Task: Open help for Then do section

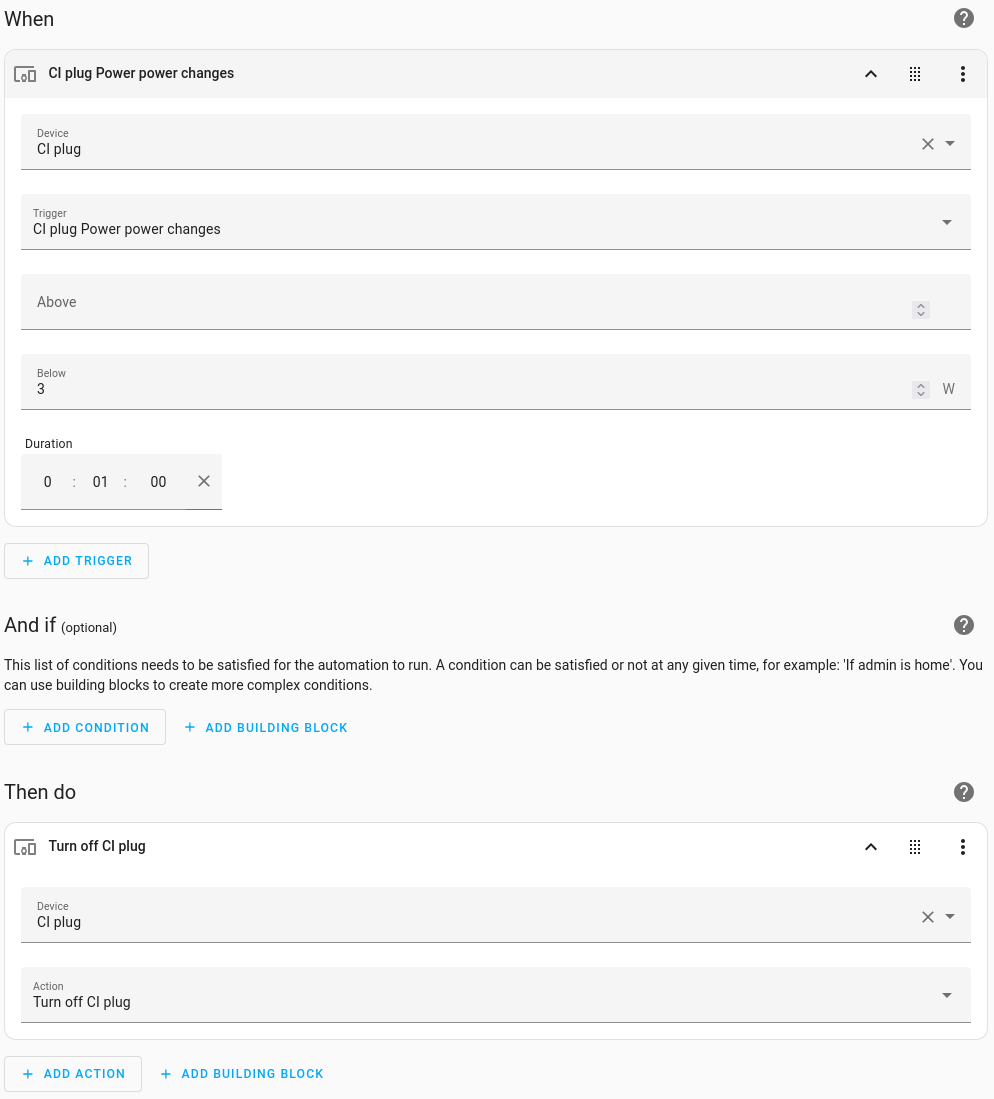Action: click(x=964, y=792)
